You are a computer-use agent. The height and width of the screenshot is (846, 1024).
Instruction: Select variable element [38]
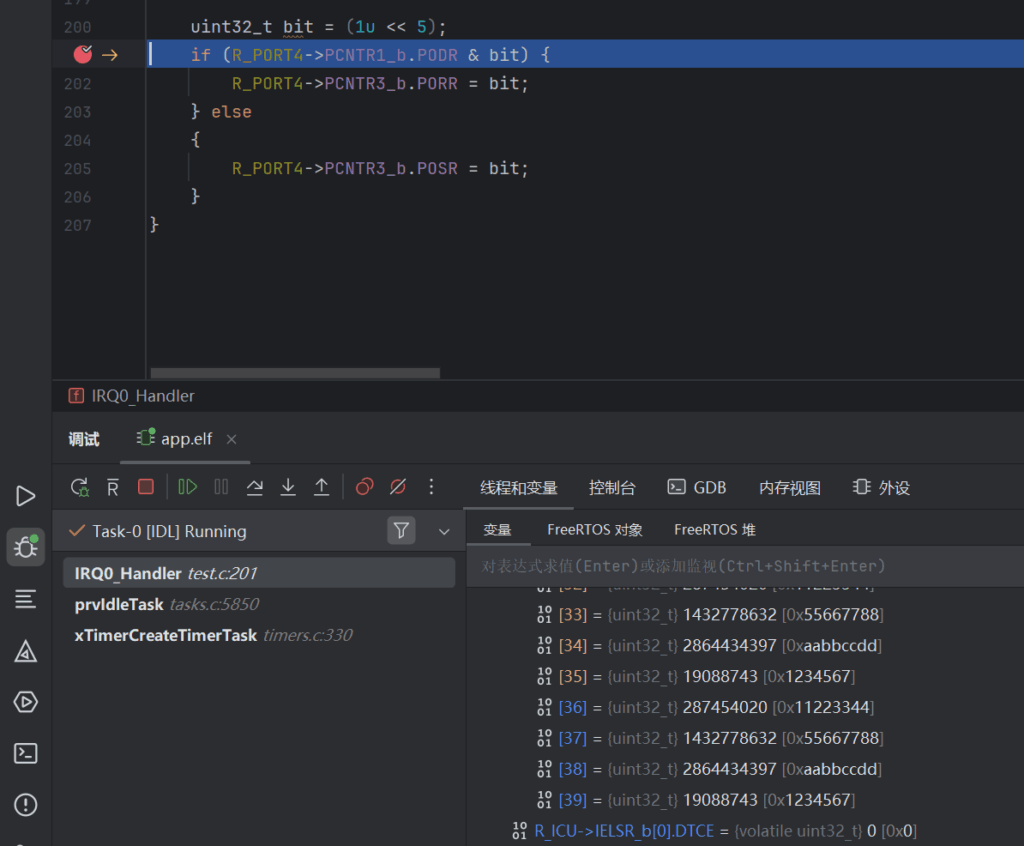point(709,769)
